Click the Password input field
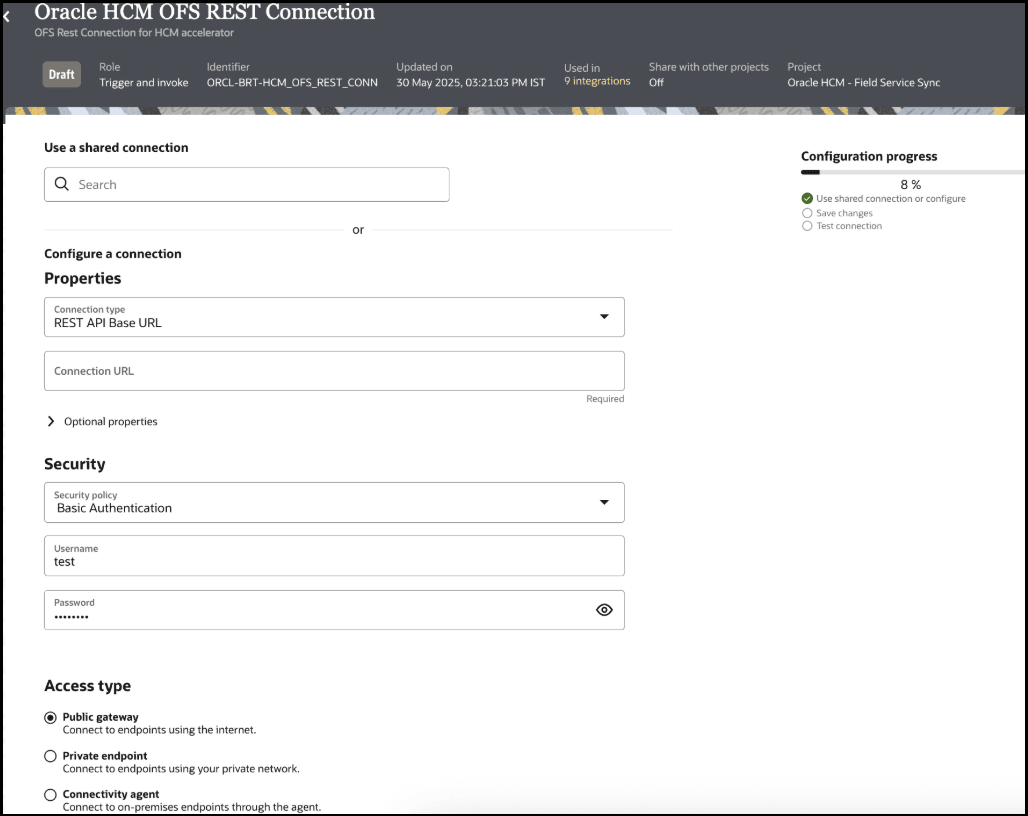Image resolution: width=1028 pixels, height=816 pixels. tap(334, 610)
